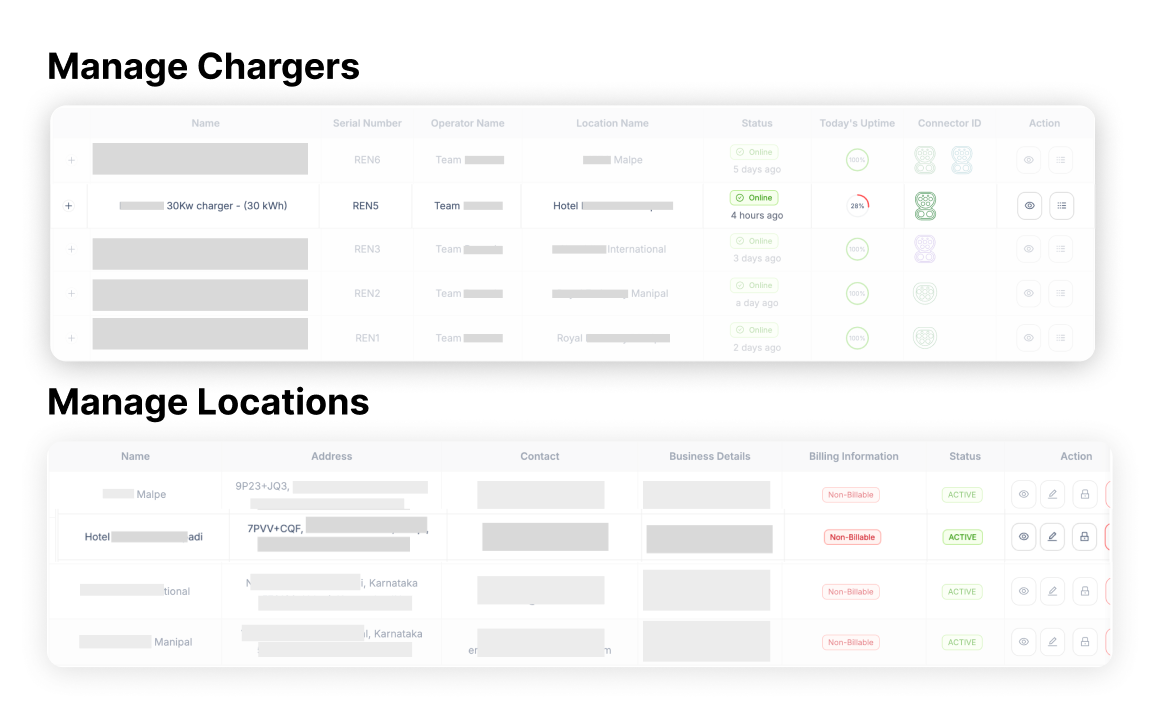
Task: Click the edit pencil for the Hotel location
Action: click(1052, 536)
